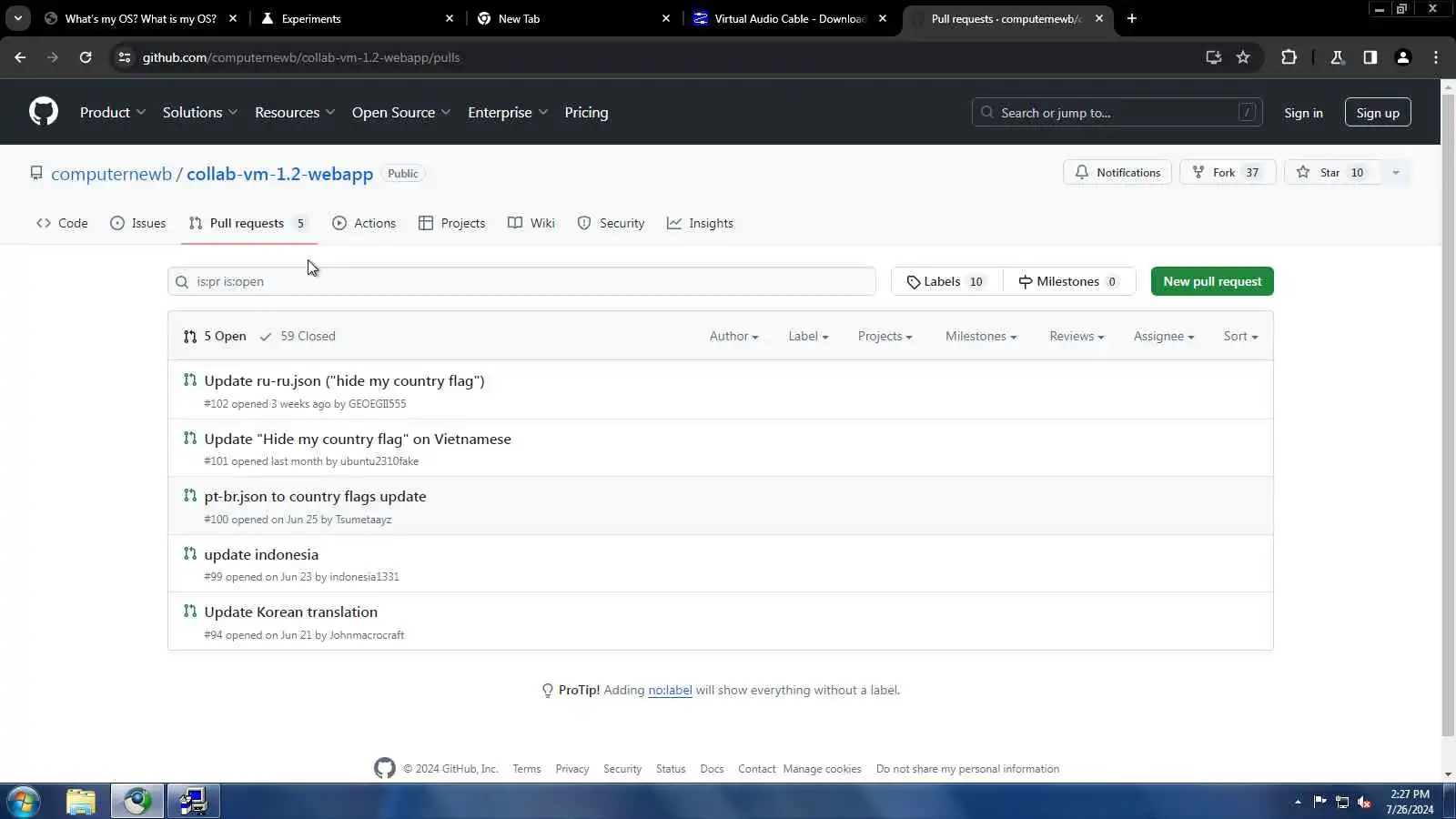Open Update Korean translation pull request
Viewport: 1456px width, 819px height.
coord(290,612)
